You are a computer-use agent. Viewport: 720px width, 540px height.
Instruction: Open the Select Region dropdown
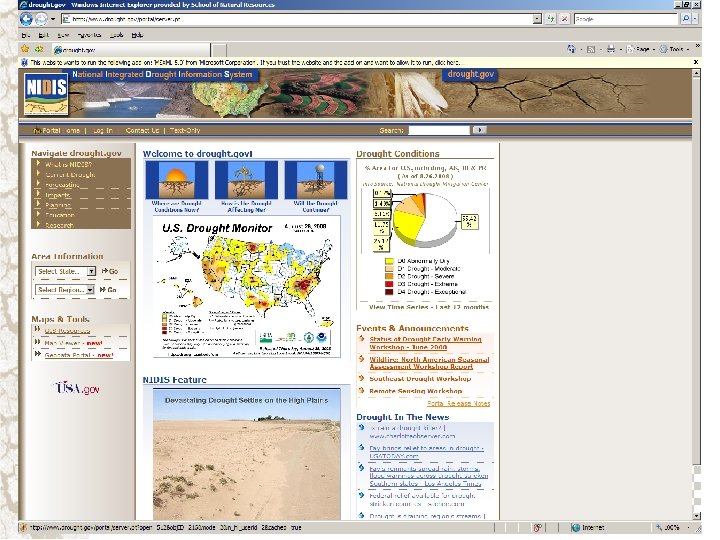coord(90,290)
